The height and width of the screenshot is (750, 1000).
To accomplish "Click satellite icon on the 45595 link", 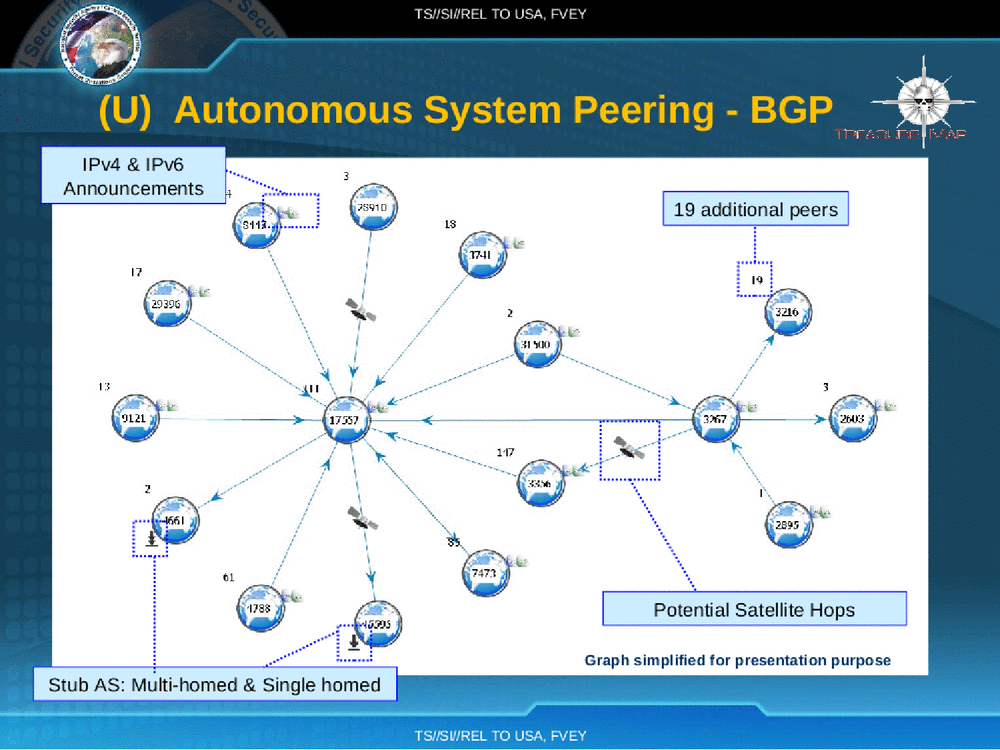I will coord(362,517).
